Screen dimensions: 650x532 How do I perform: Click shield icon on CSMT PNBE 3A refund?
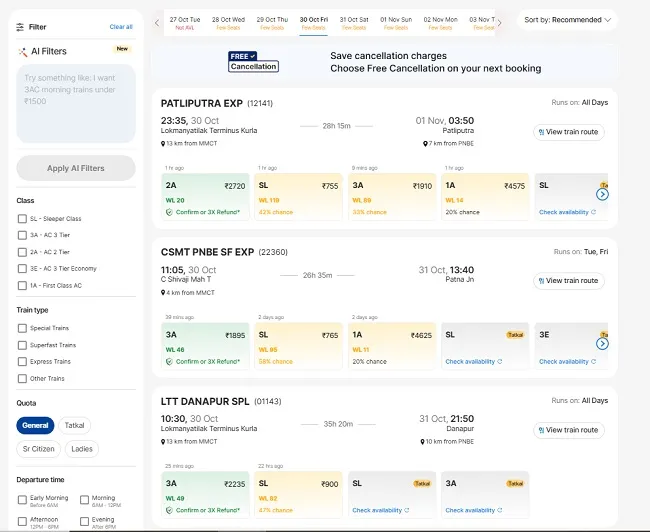[x=169, y=362]
